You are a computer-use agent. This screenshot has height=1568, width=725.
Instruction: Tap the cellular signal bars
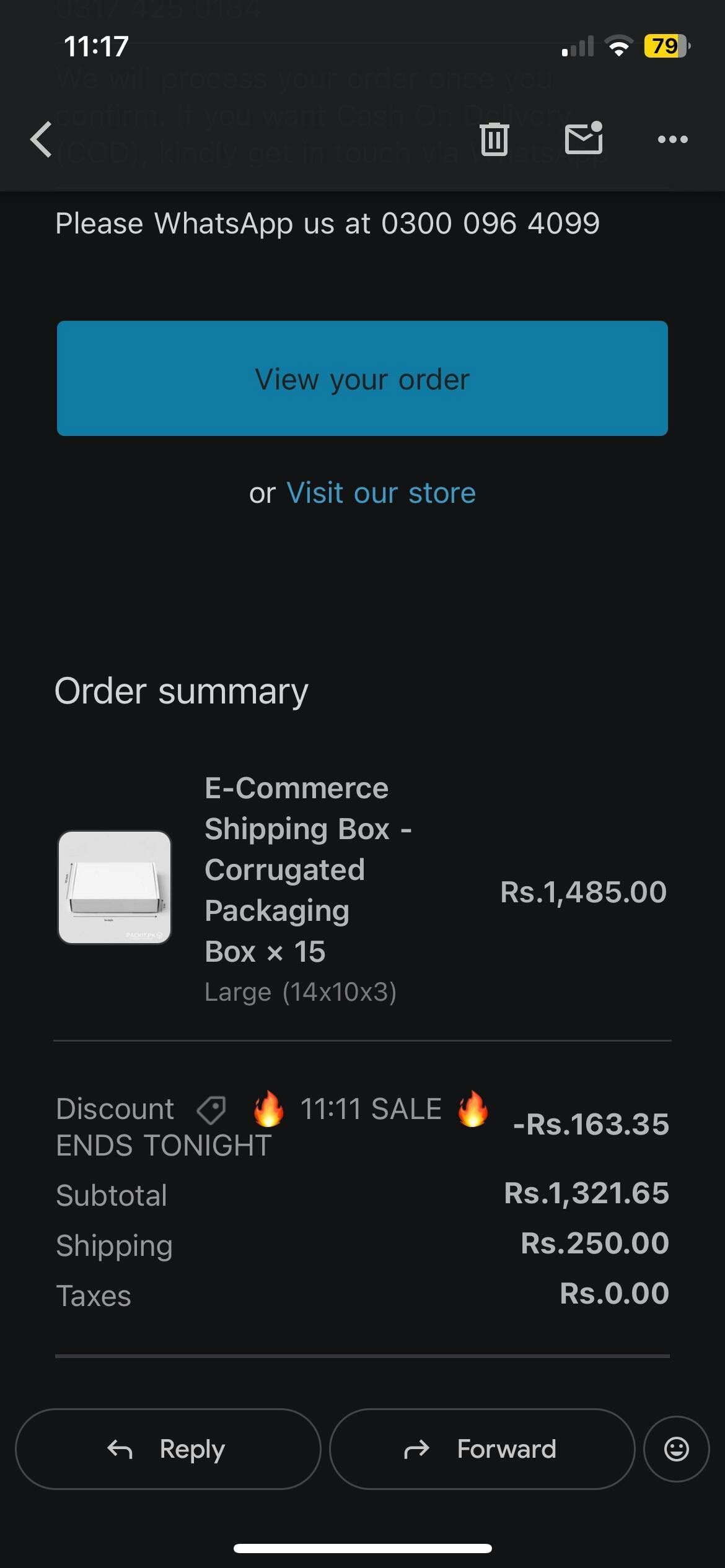tap(578, 46)
